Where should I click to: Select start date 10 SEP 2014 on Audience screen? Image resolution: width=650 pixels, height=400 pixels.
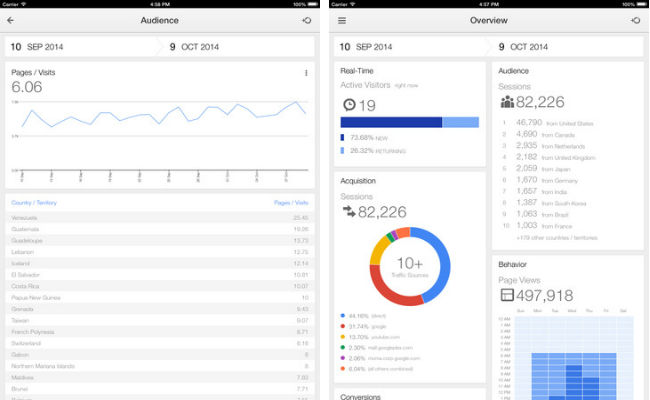pos(37,47)
